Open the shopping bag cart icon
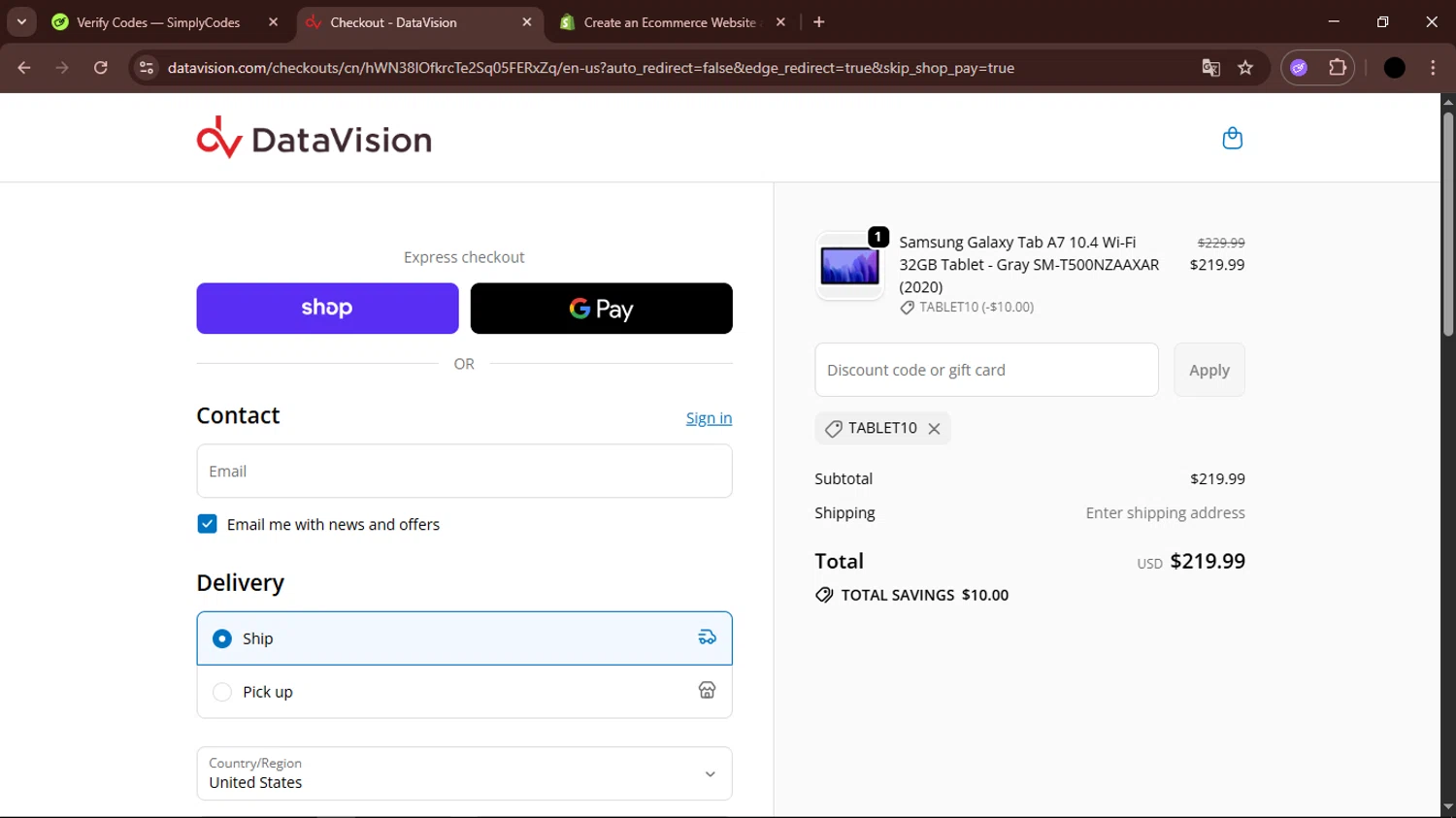This screenshot has height=818, width=1456. (1232, 139)
